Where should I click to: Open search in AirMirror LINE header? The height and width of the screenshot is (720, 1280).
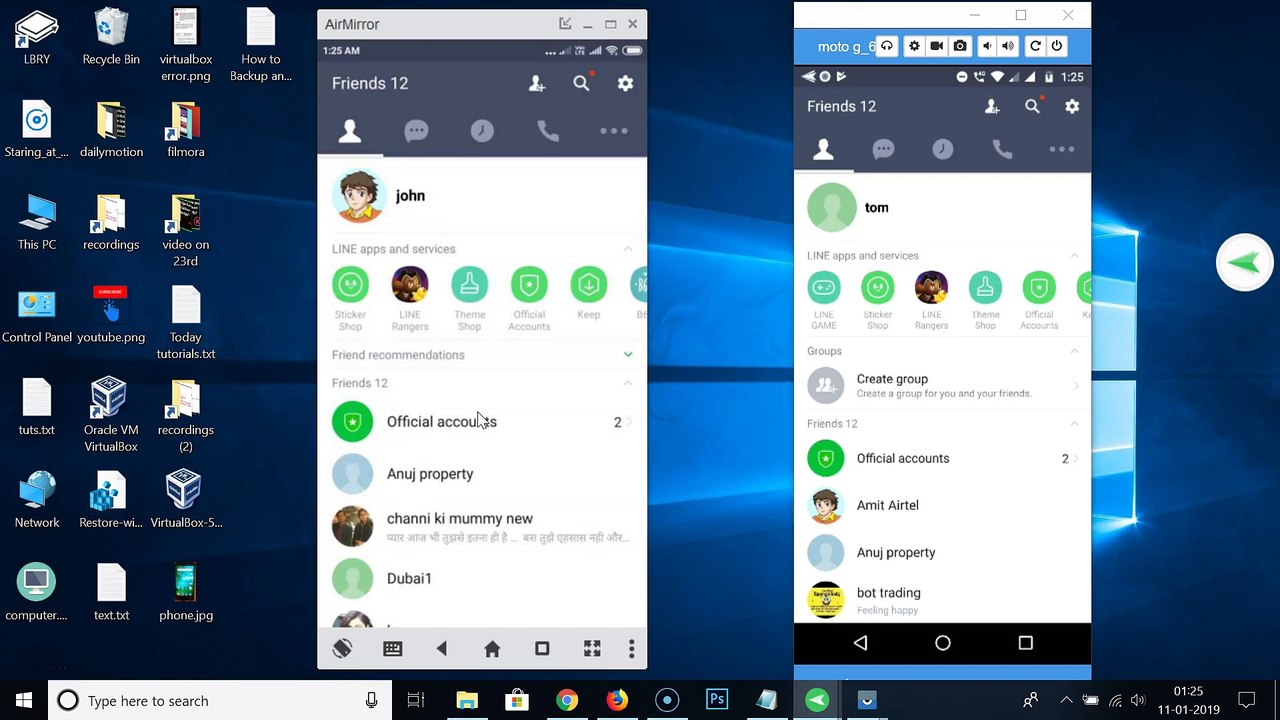(x=581, y=84)
